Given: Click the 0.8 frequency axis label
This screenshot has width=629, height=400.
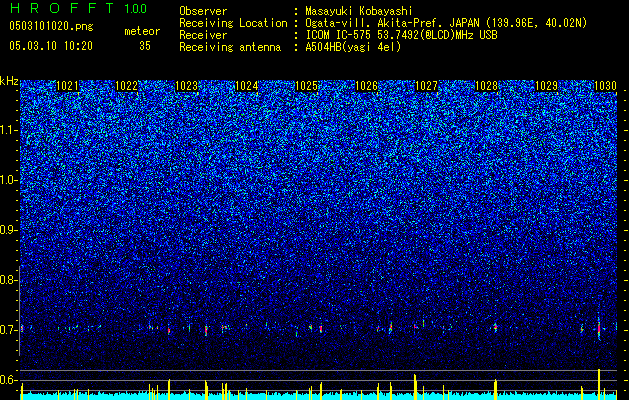Looking at the screenshot, I should tap(8, 280).
